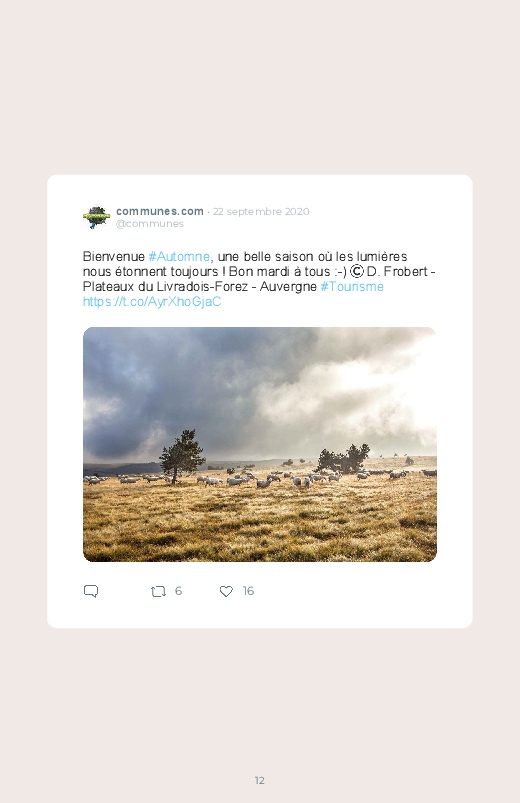Click the reply speech bubble icon
Screen dimensions: 520x803
91,591
